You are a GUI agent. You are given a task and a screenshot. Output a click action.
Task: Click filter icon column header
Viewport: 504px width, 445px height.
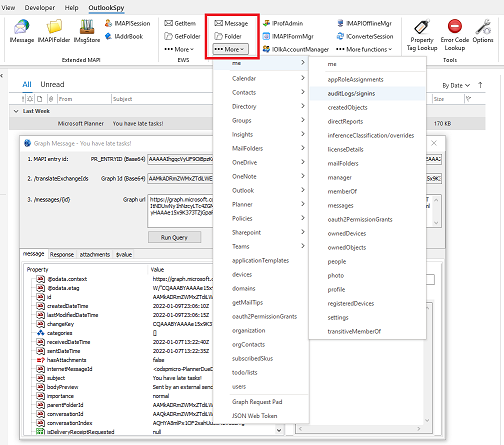pyautogui.click(x=468, y=99)
